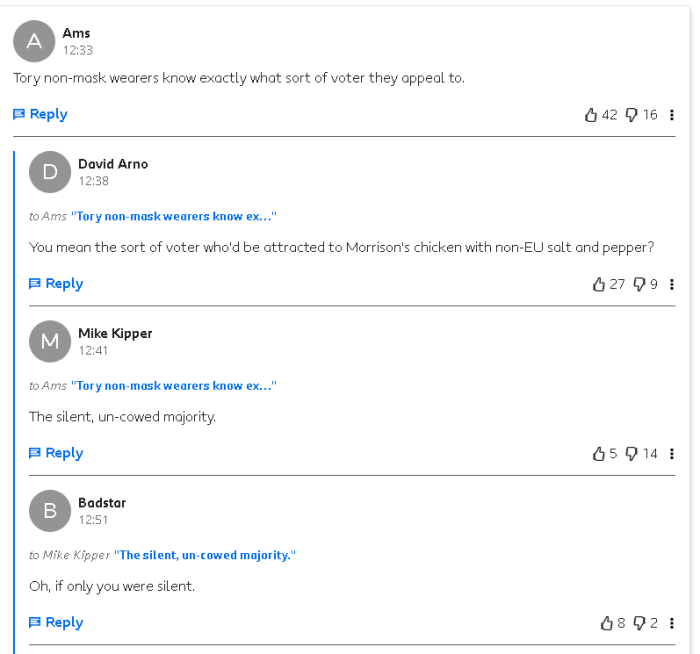The width and height of the screenshot is (700, 654).
Task: Open quoted text link in David Arno's reply
Action: [x=174, y=217]
